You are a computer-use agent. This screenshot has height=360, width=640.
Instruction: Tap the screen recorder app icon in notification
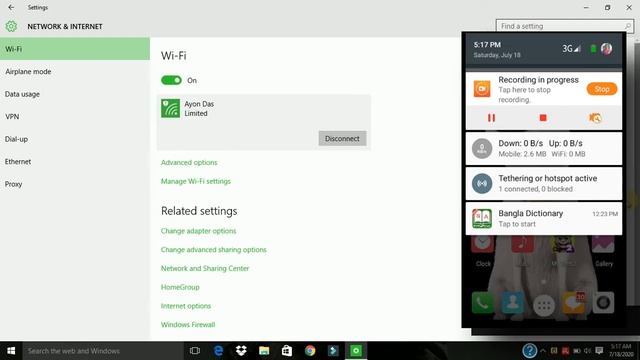(x=482, y=89)
